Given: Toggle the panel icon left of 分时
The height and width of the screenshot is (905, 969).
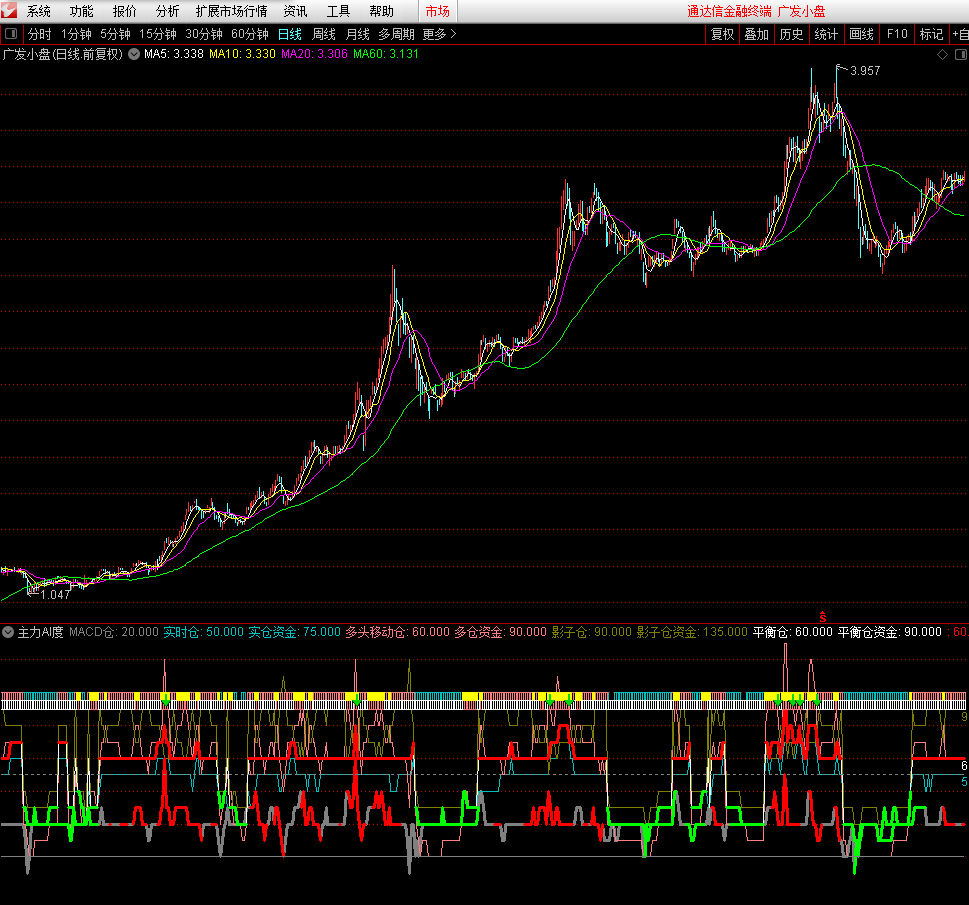Looking at the screenshot, I should [11, 34].
